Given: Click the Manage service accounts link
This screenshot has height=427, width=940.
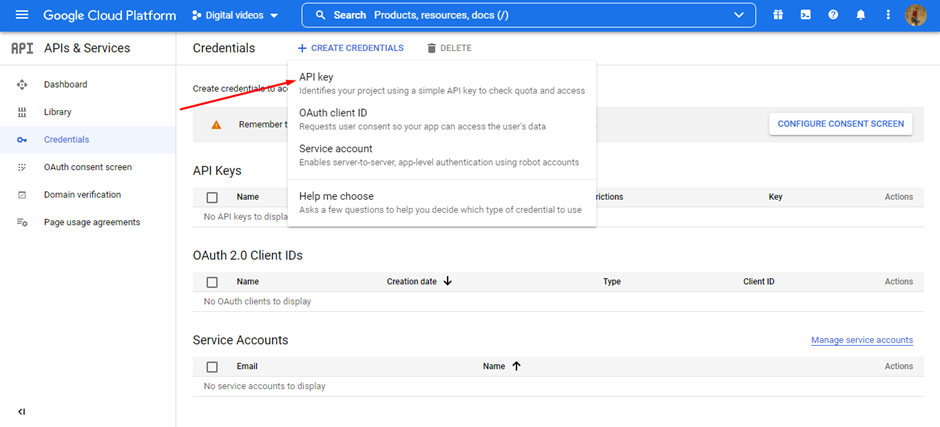Looking at the screenshot, I should pyautogui.click(x=862, y=340).
